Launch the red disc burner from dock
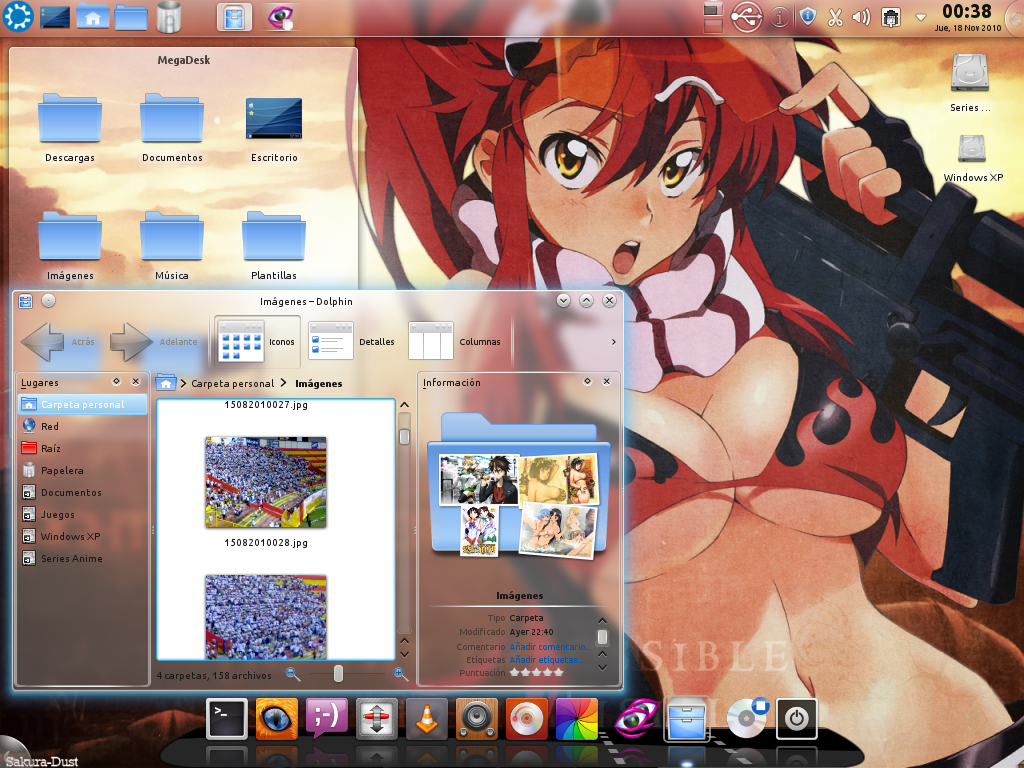This screenshot has height=768, width=1024. pyautogui.click(x=526, y=718)
